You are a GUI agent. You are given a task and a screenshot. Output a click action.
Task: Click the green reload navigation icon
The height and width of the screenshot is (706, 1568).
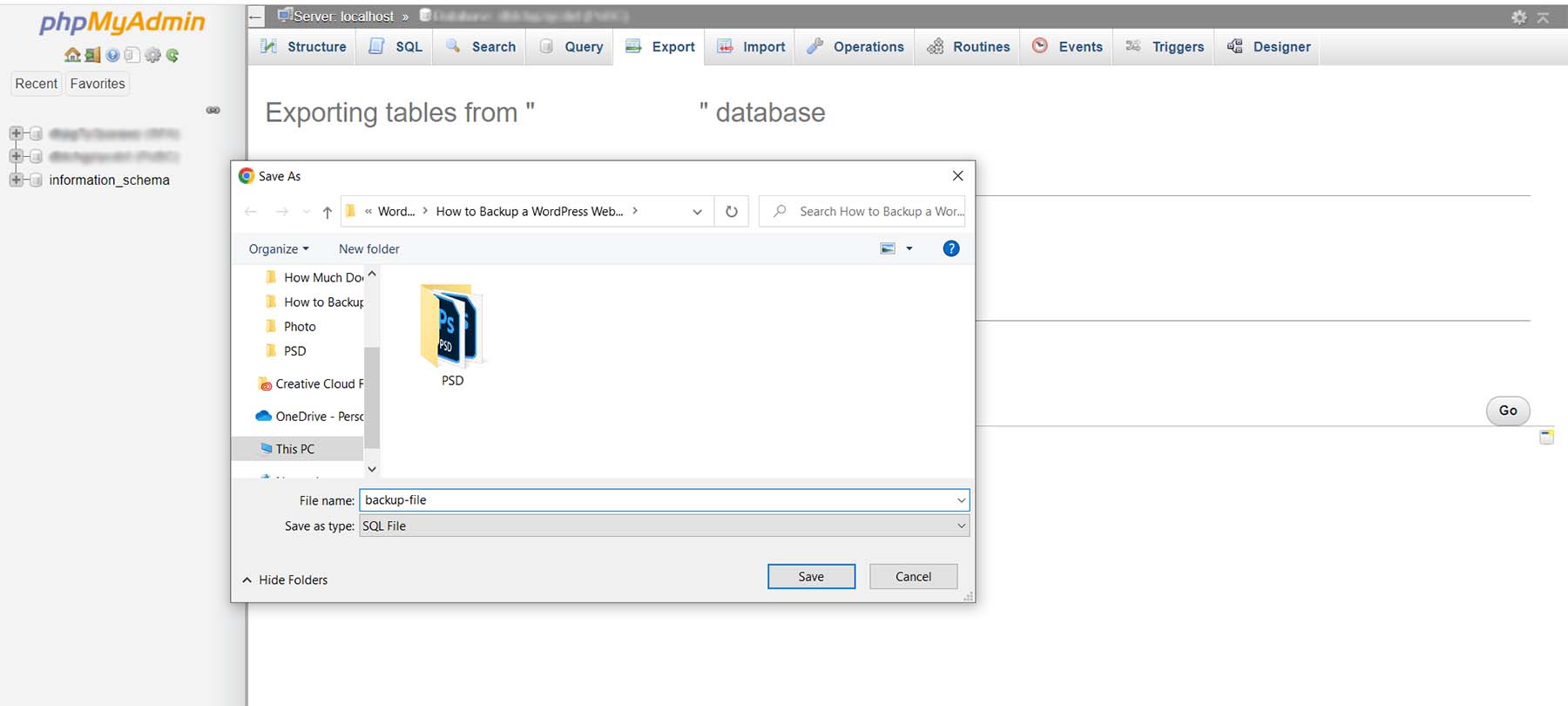coord(172,55)
